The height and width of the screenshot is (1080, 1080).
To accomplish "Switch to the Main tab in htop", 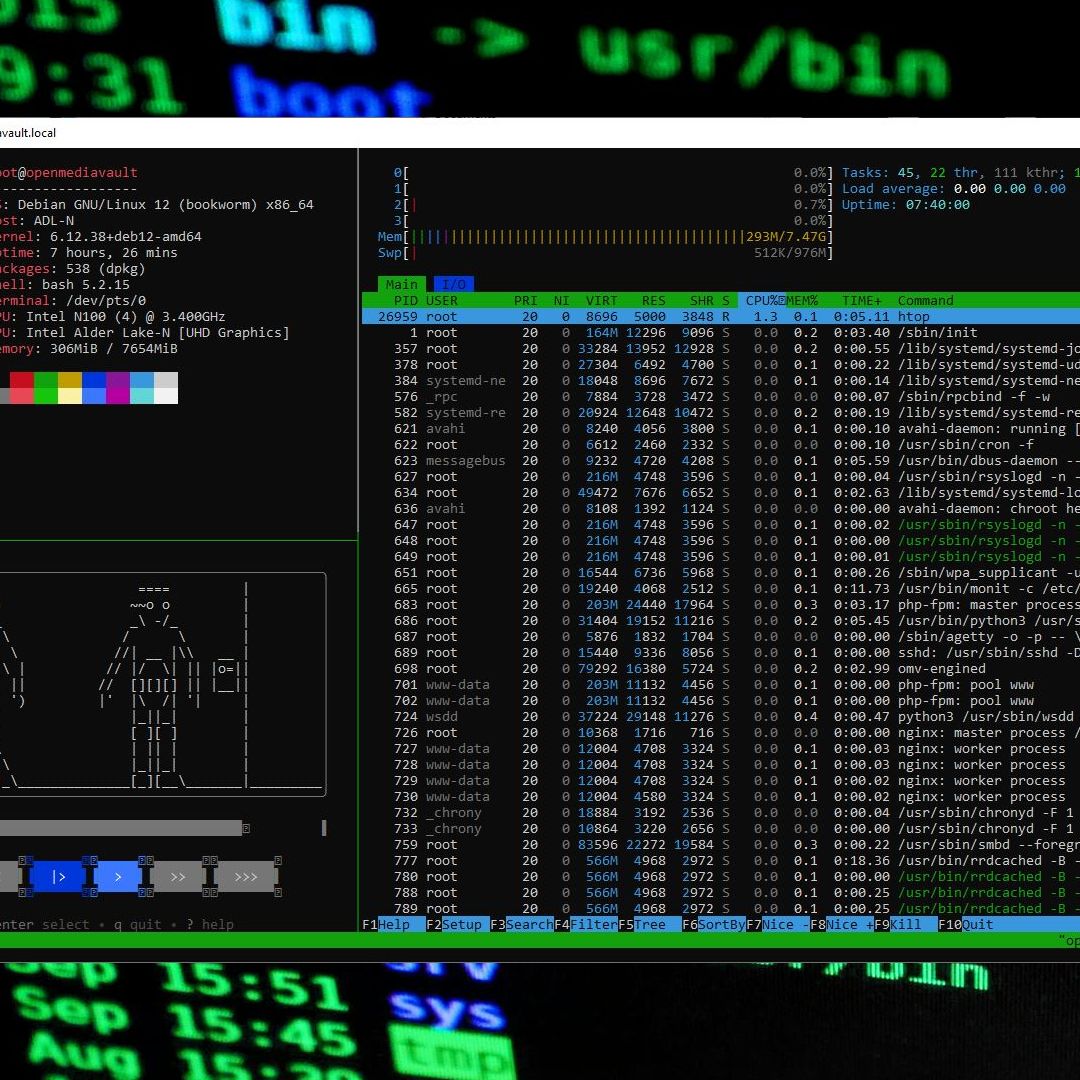I will 402,284.
